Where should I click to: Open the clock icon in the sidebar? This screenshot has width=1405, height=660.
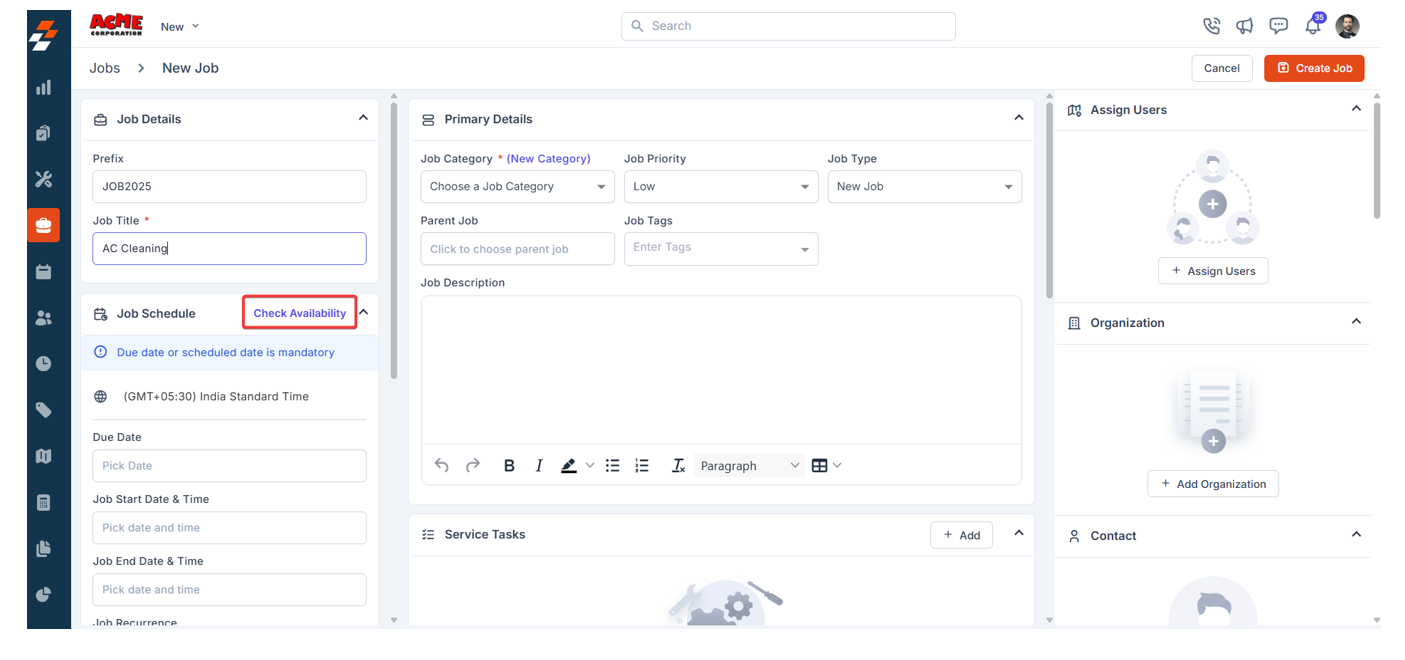coord(43,364)
